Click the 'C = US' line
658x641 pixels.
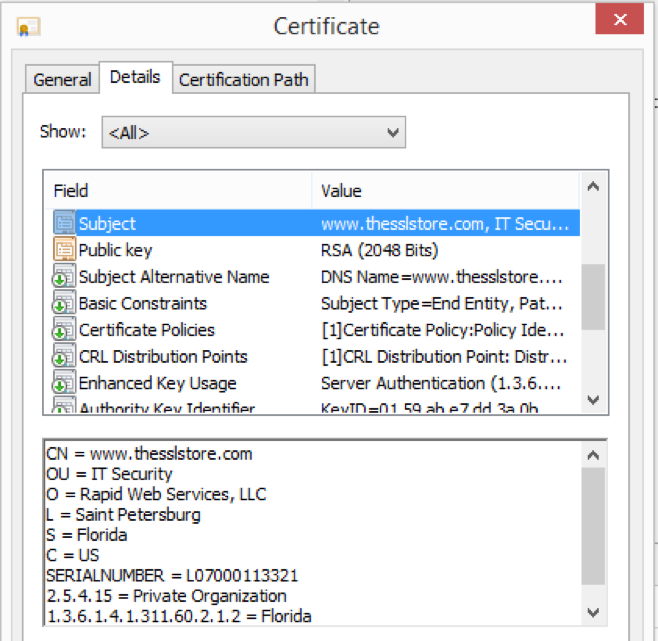pos(73,555)
